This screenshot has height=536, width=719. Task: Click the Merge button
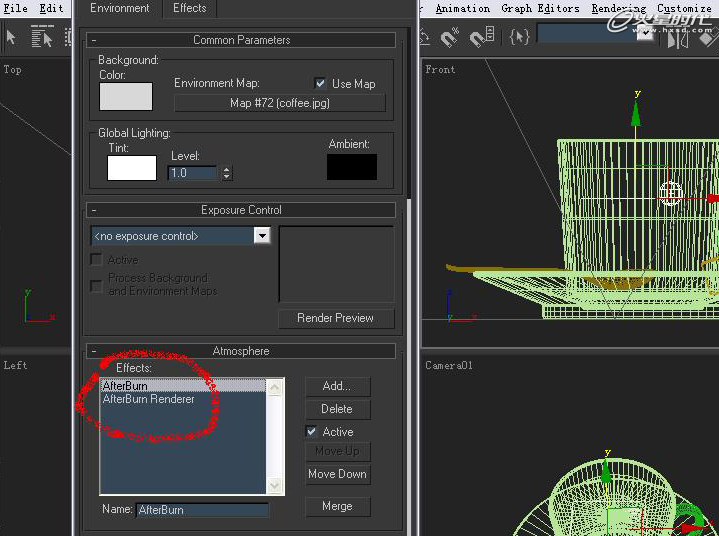click(x=337, y=506)
